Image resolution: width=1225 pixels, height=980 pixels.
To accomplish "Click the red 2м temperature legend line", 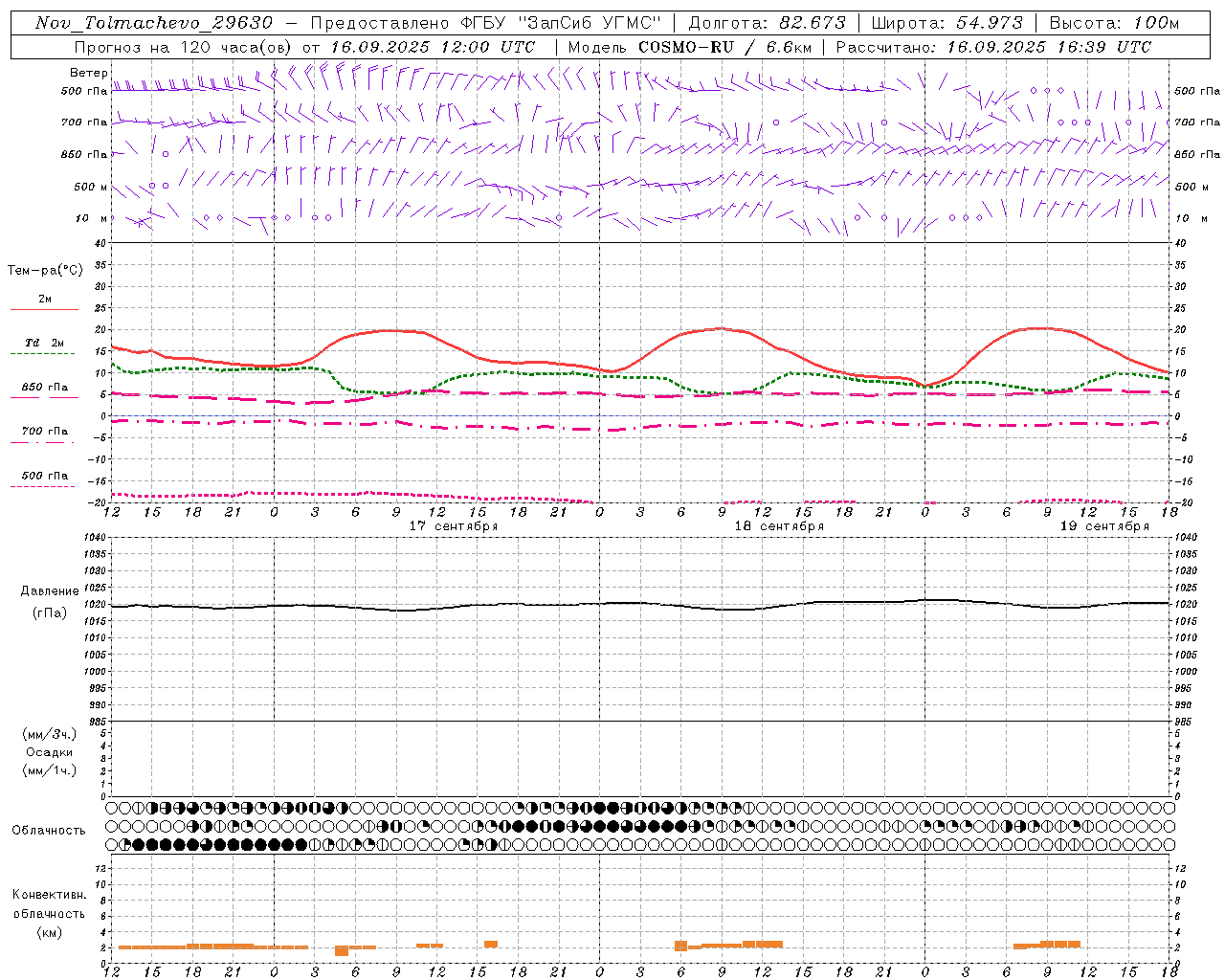I will (x=44, y=310).
